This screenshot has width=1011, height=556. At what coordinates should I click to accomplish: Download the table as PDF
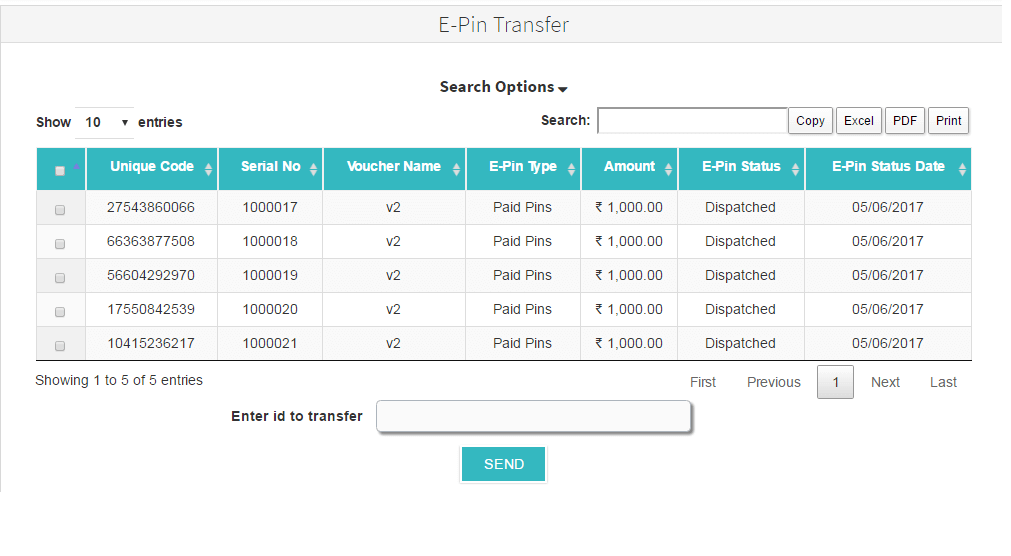[x=904, y=121]
